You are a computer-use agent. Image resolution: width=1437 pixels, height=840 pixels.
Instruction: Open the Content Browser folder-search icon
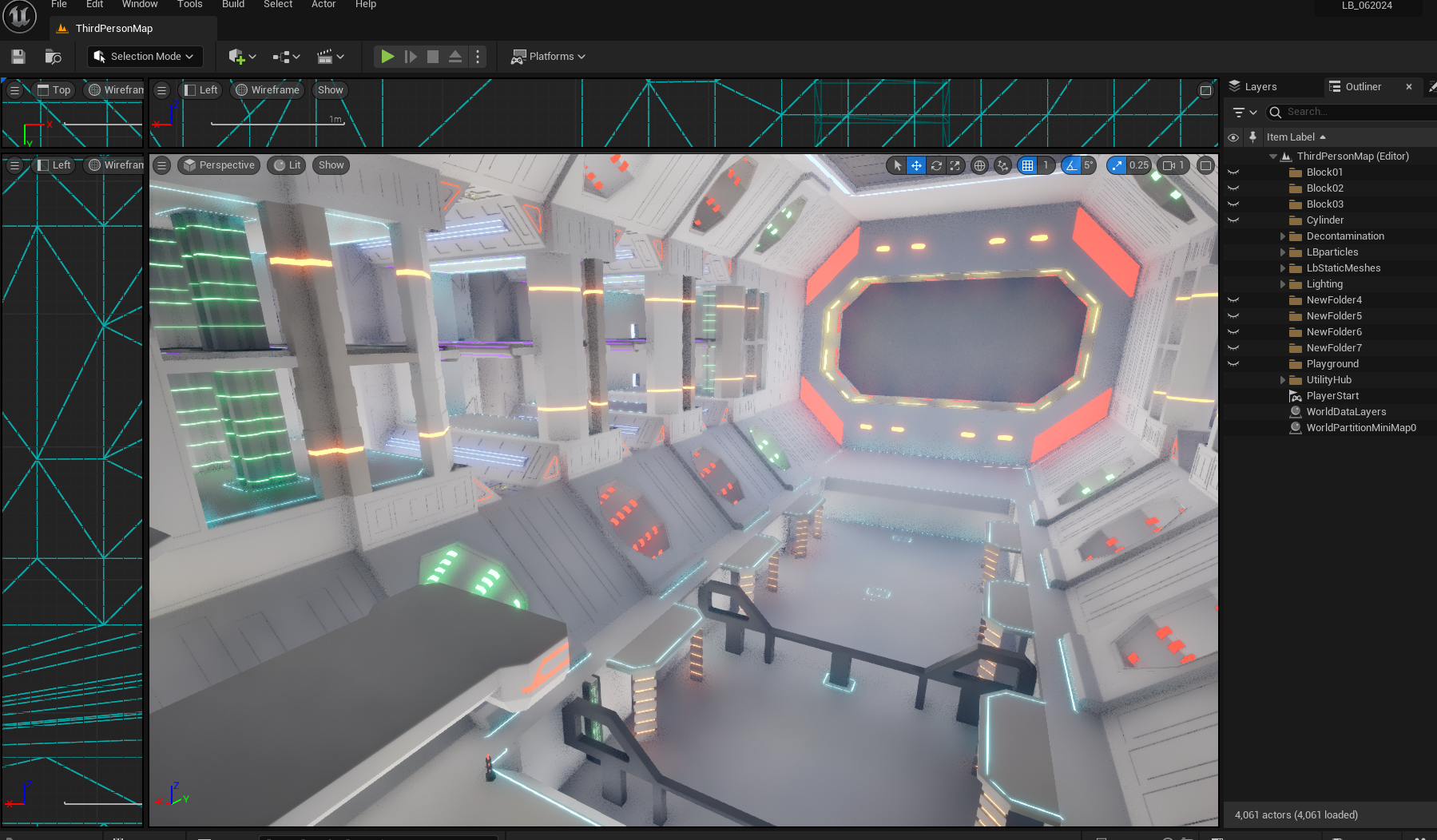click(53, 57)
